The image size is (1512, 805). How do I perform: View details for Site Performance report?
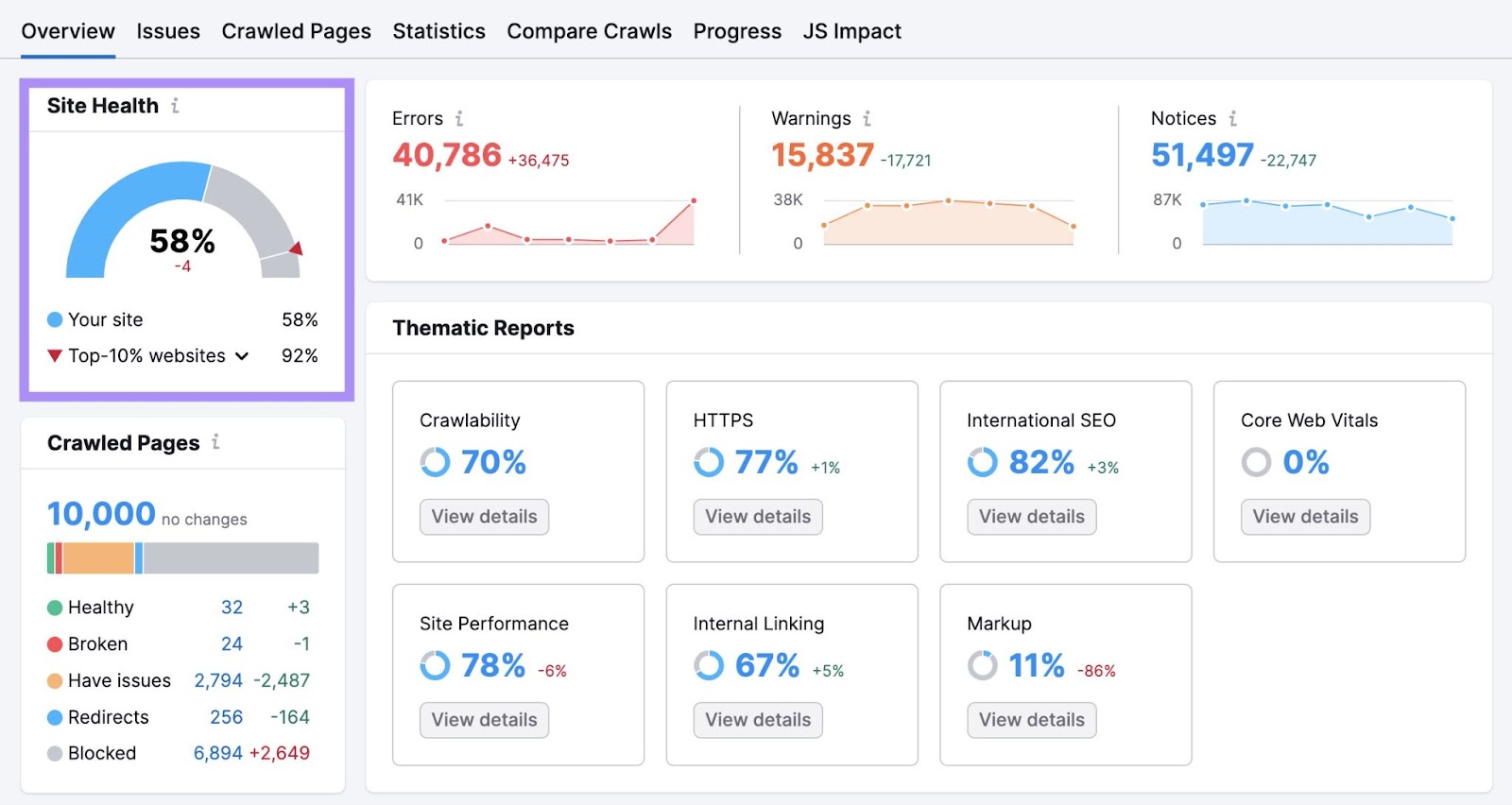[484, 720]
